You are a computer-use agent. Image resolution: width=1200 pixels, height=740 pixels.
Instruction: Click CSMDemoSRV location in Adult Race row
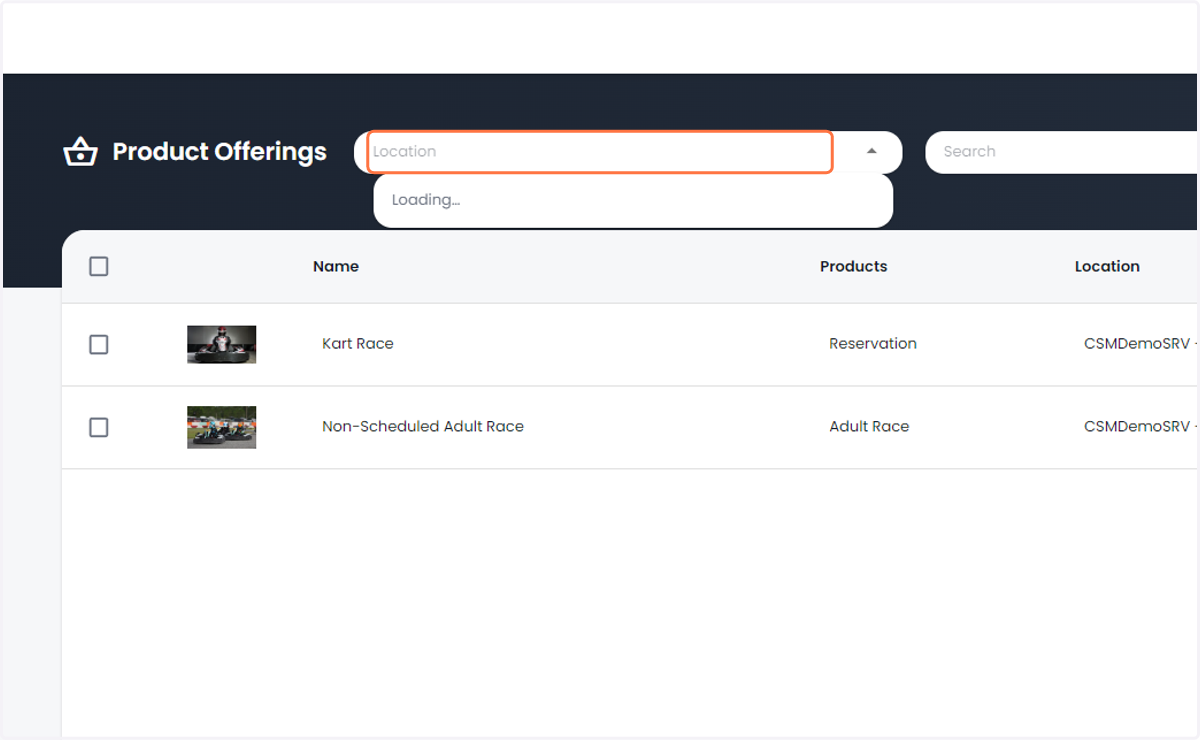tap(1140, 426)
